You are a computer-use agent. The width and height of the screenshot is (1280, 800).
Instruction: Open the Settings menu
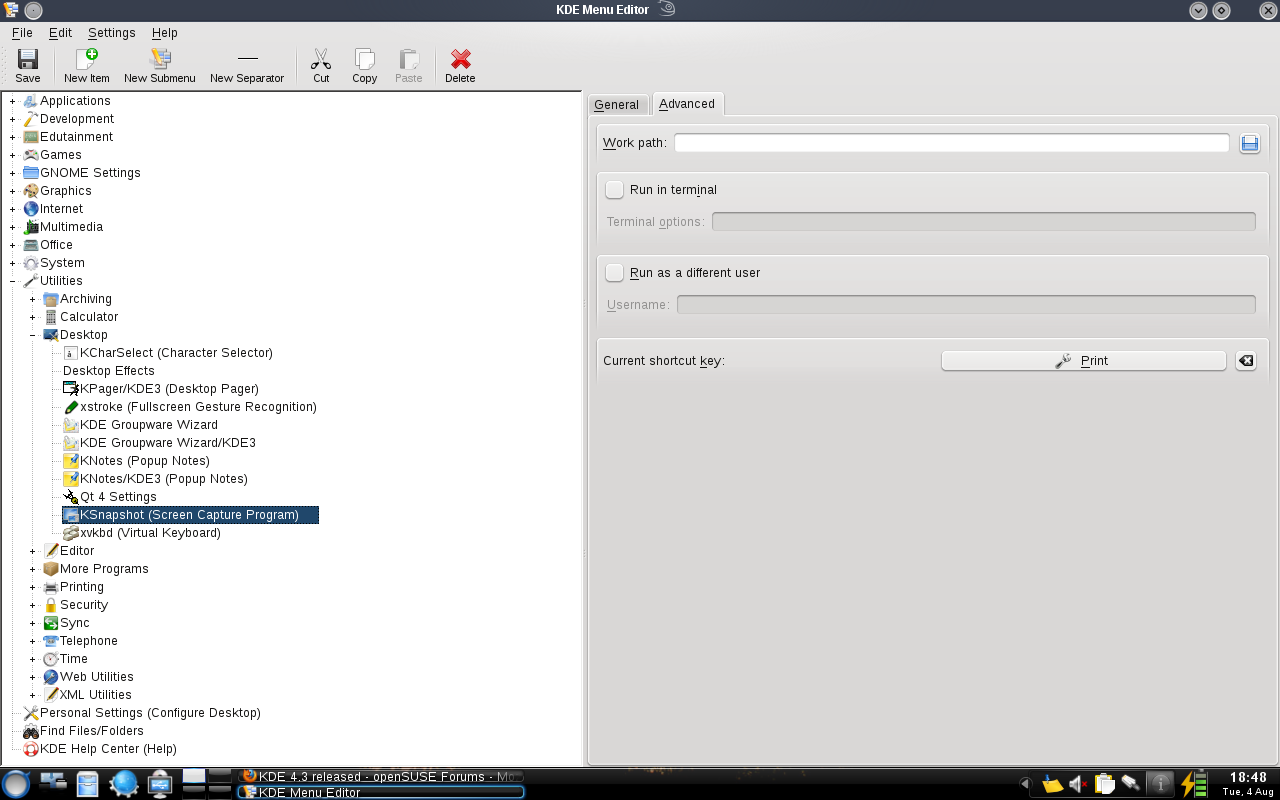(111, 33)
